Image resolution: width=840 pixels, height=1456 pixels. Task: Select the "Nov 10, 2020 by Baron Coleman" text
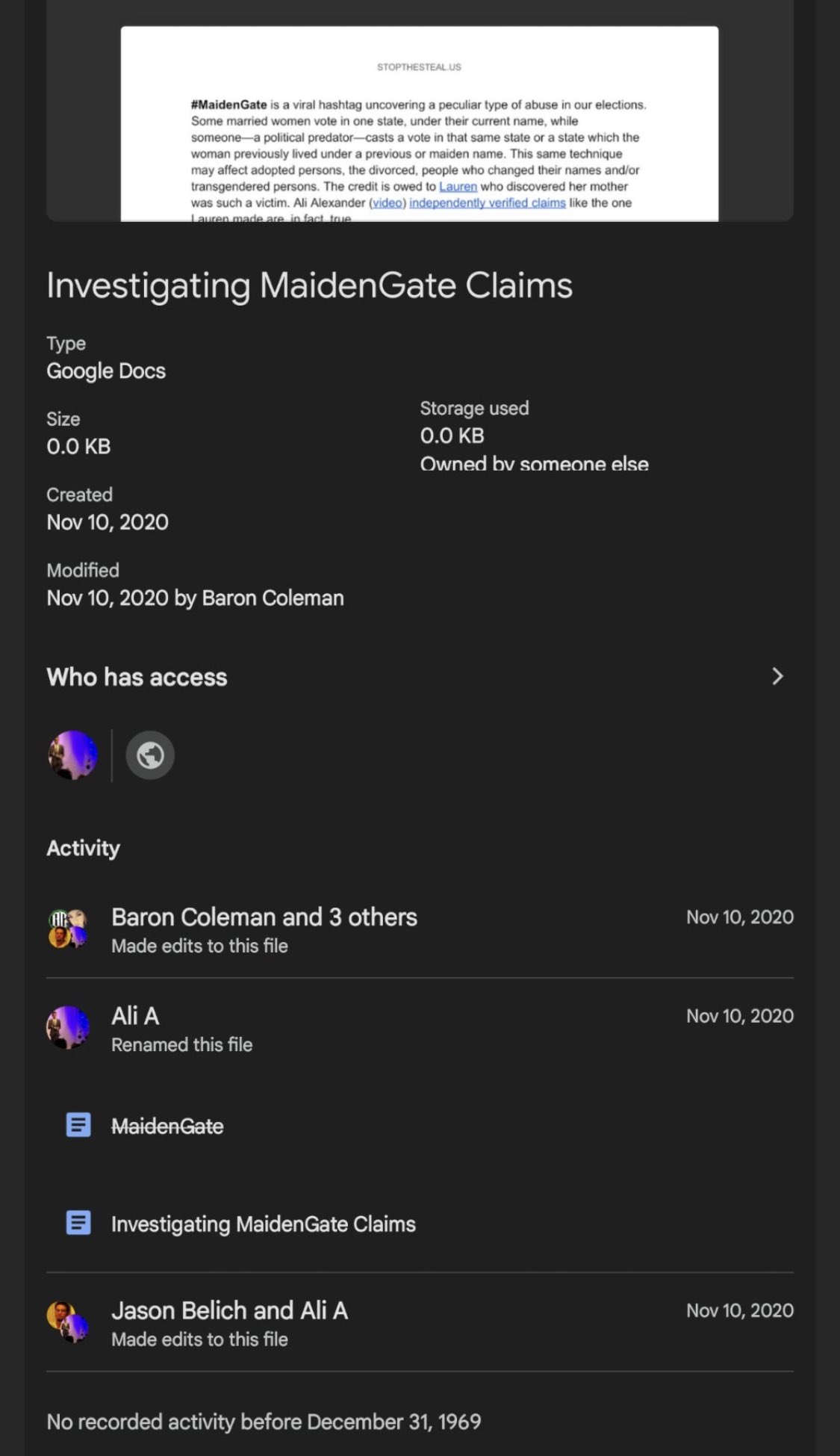(x=195, y=598)
